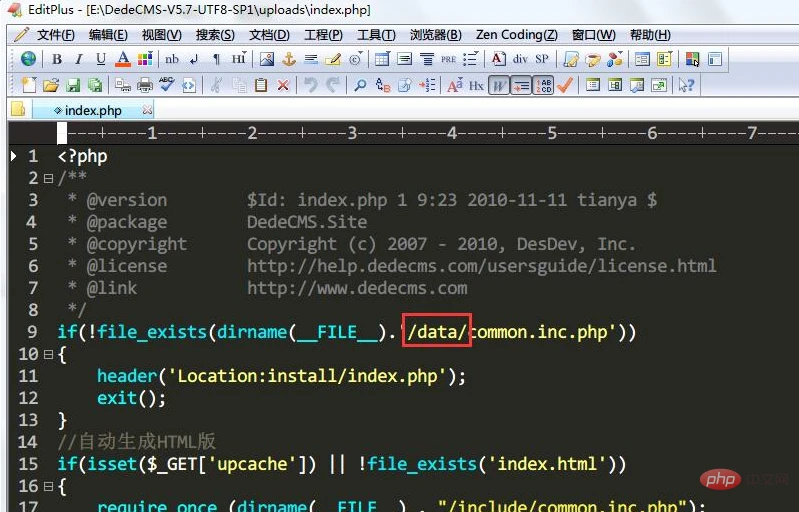Image resolution: width=799 pixels, height=512 pixels.
Task: Click the Anchor icon
Action: [289, 59]
